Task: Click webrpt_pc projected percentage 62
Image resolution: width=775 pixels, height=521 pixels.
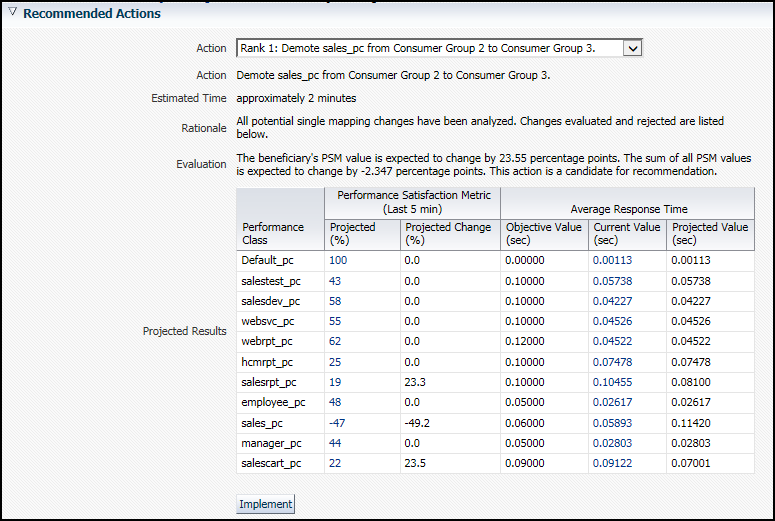Action: point(335,342)
